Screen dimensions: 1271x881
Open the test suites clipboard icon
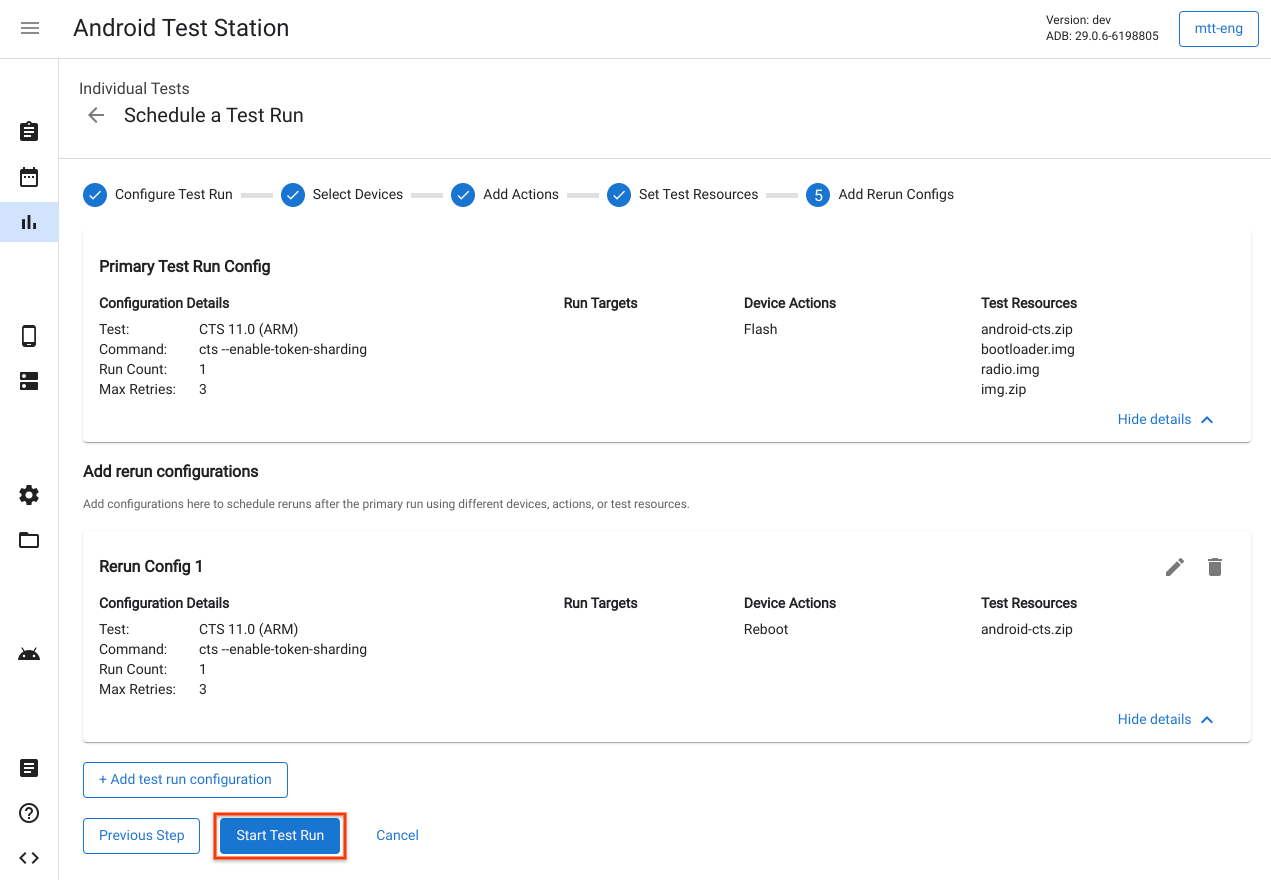pos(29,132)
